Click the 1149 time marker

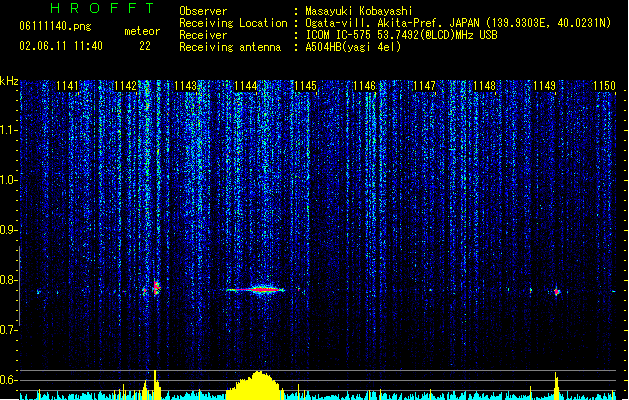(x=544, y=86)
